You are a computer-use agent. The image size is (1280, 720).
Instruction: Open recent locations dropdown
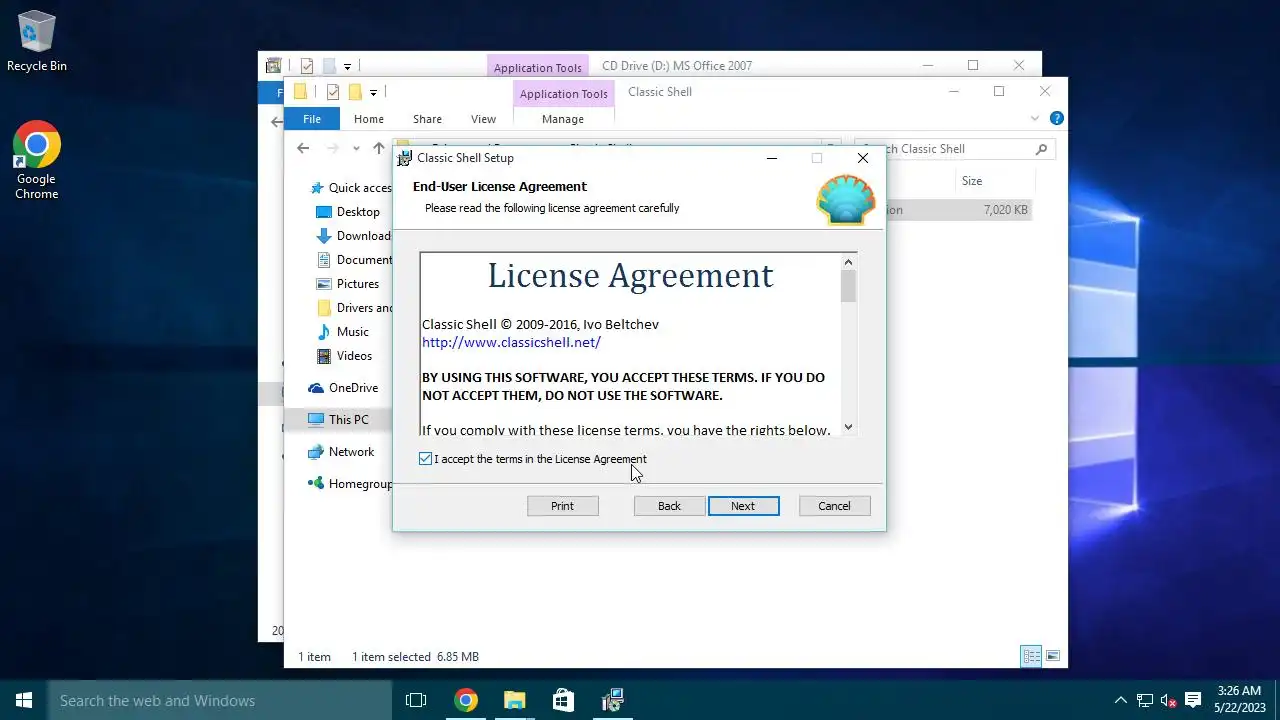tap(356, 149)
